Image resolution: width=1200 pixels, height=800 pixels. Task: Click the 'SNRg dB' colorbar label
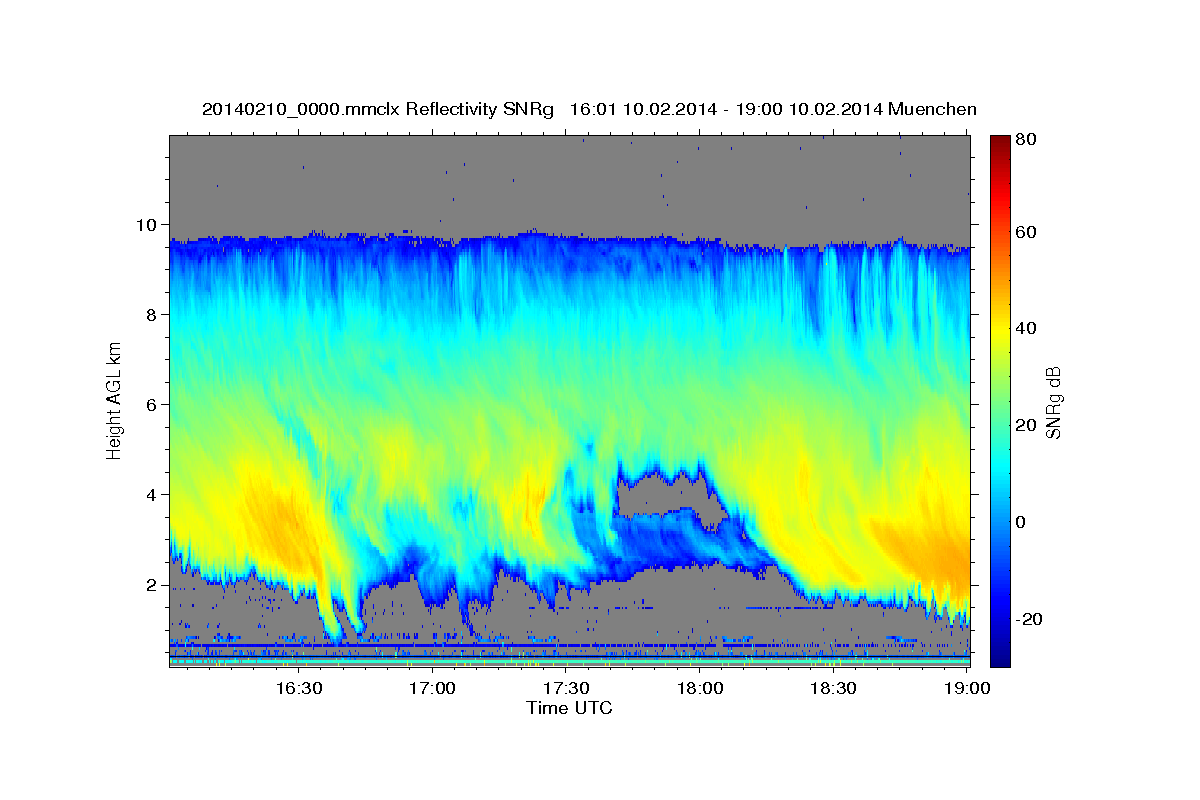pyautogui.click(x=1053, y=402)
